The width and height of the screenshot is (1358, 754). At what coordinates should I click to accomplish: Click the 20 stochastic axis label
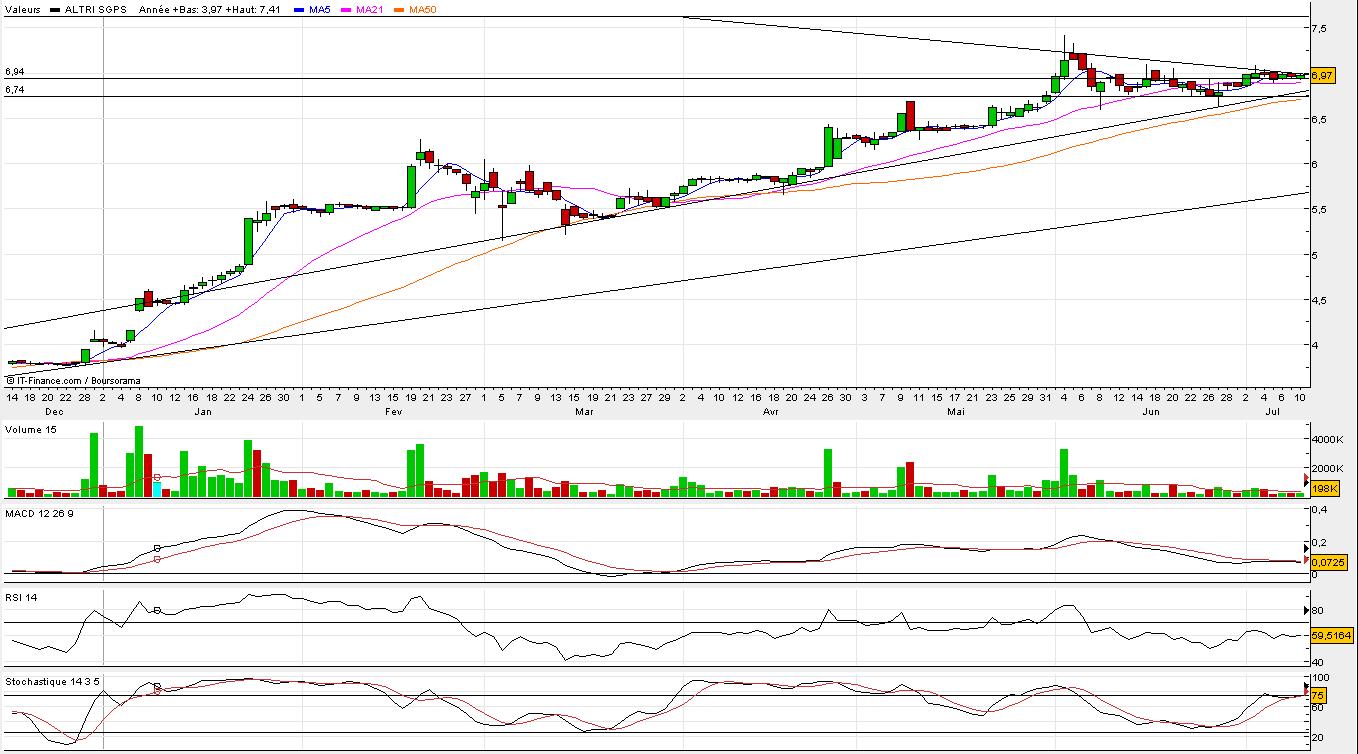[1318, 737]
